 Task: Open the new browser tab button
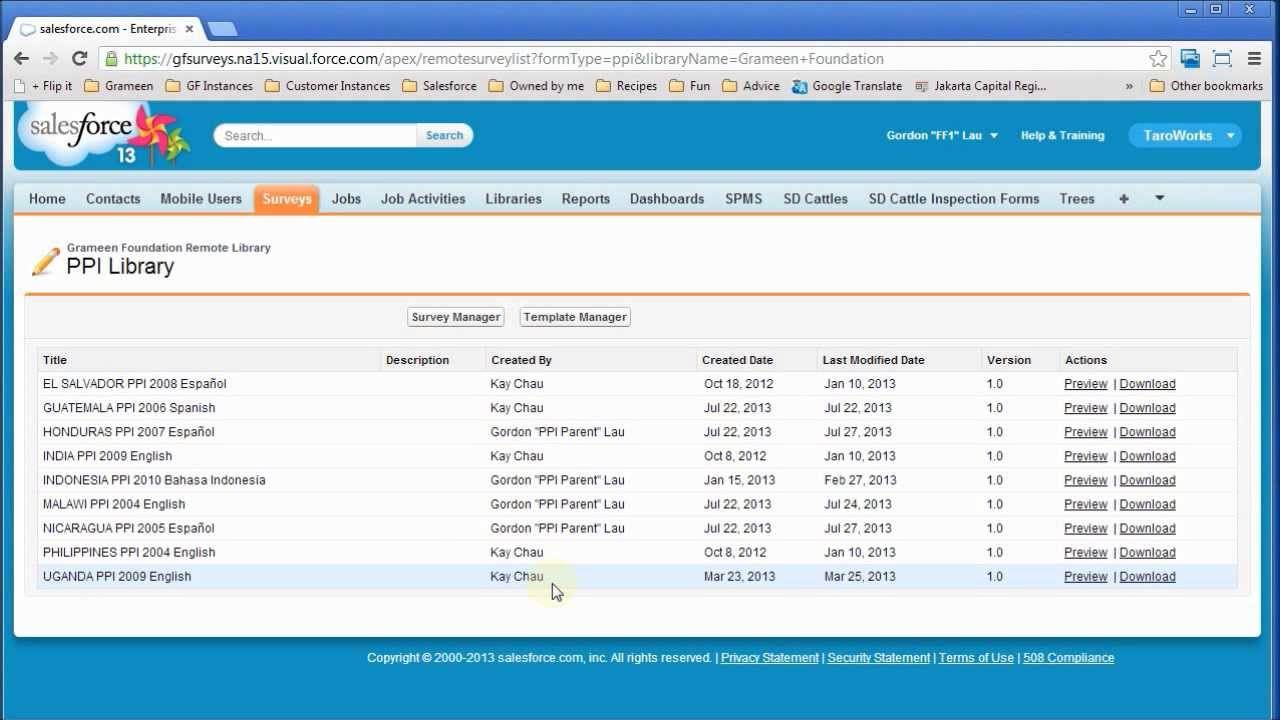coord(222,29)
